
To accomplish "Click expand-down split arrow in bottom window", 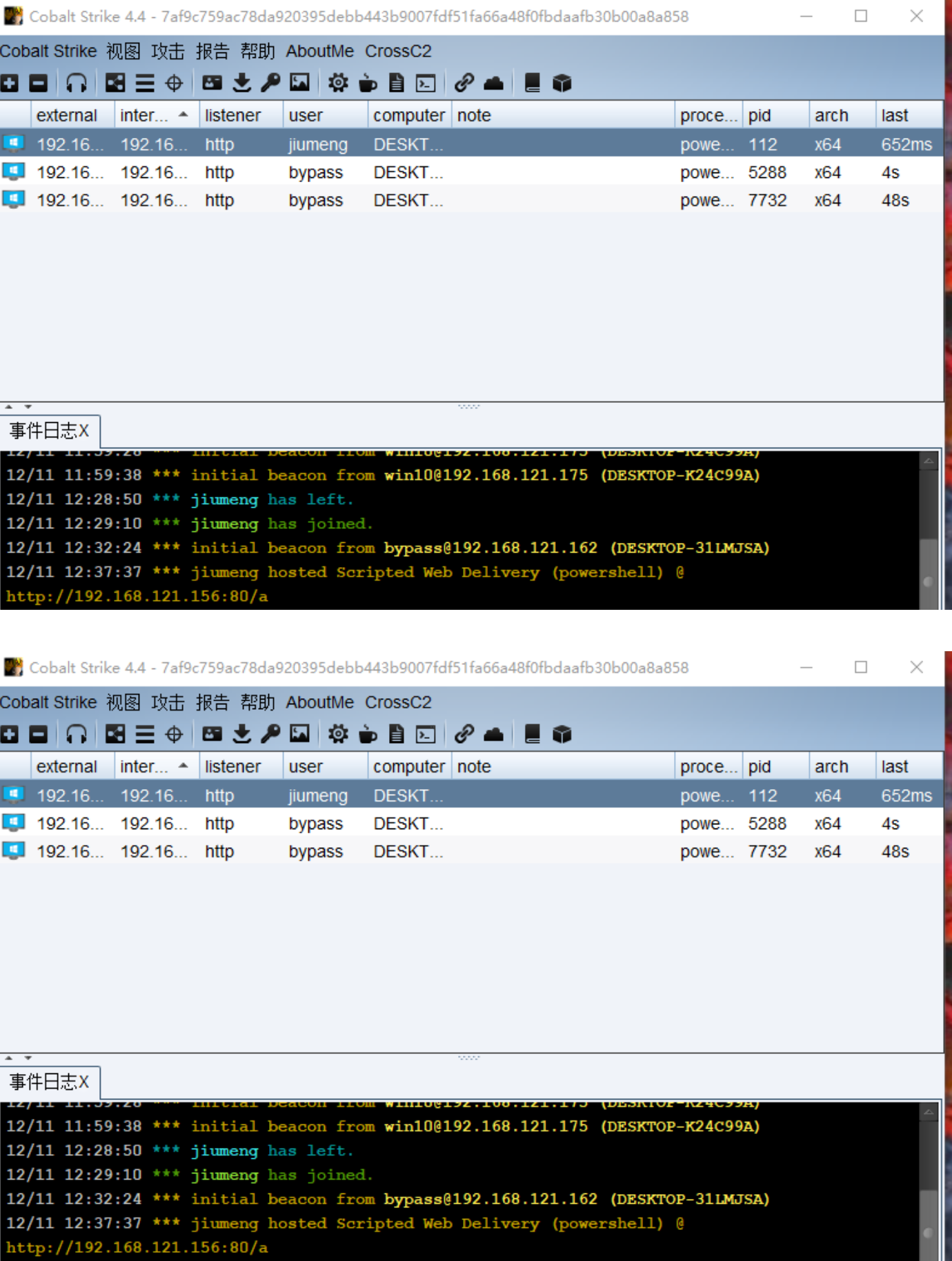I will [x=28, y=1058].
